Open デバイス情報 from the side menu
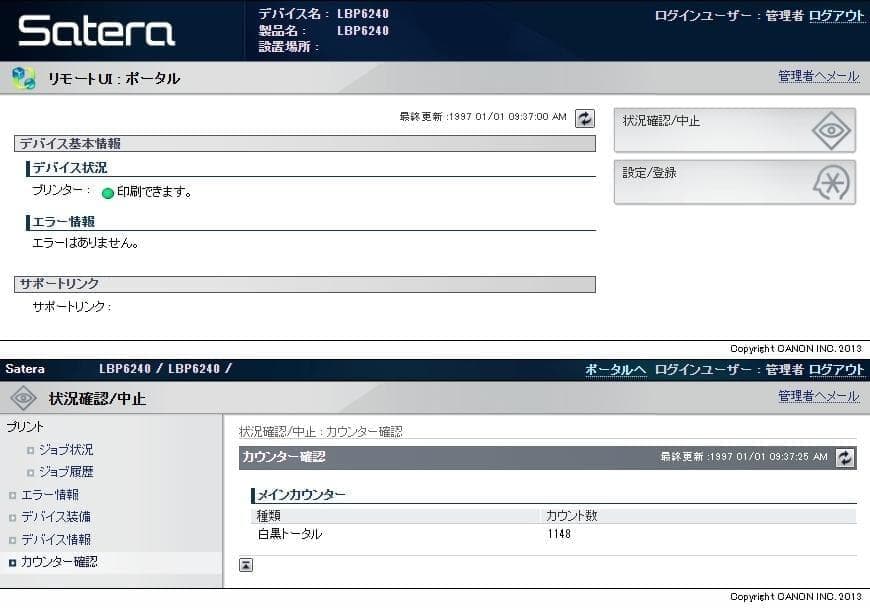Viewport: 870px width, 608px height. [56, 540]
